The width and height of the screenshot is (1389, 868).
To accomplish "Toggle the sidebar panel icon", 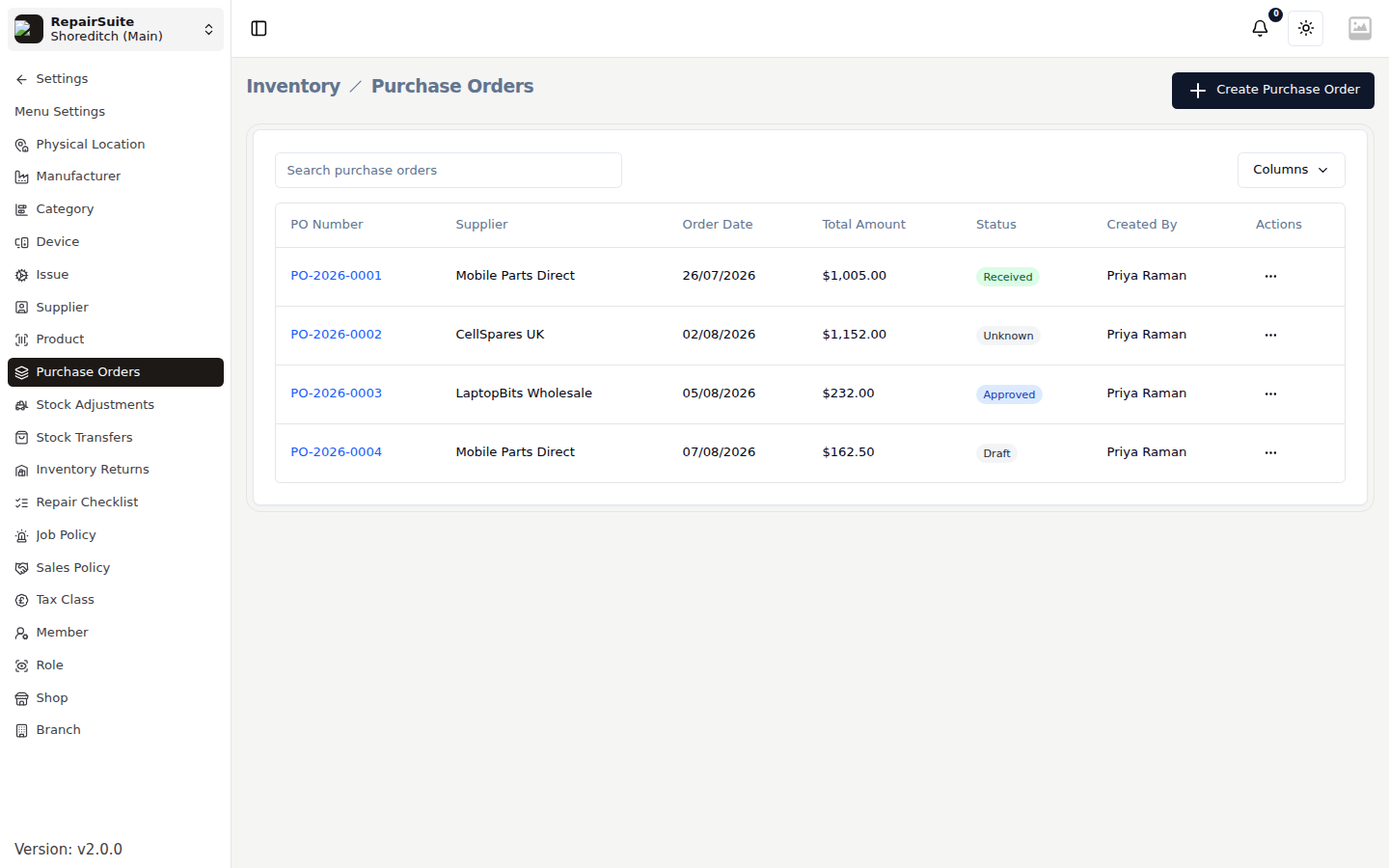I will [x=259, y=28].
